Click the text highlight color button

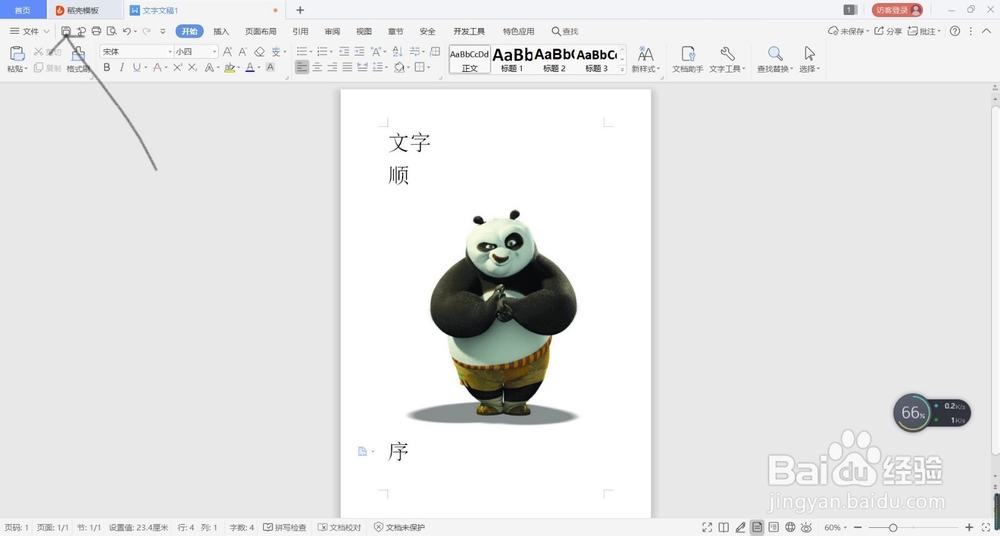(229, 67)
